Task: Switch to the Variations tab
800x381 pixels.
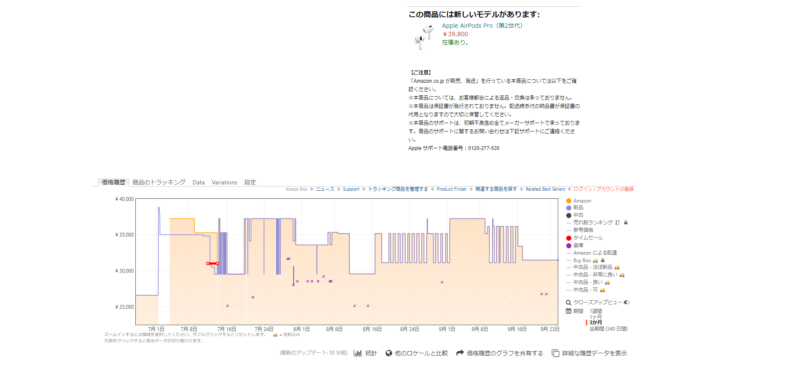Action: click(224, 182)
